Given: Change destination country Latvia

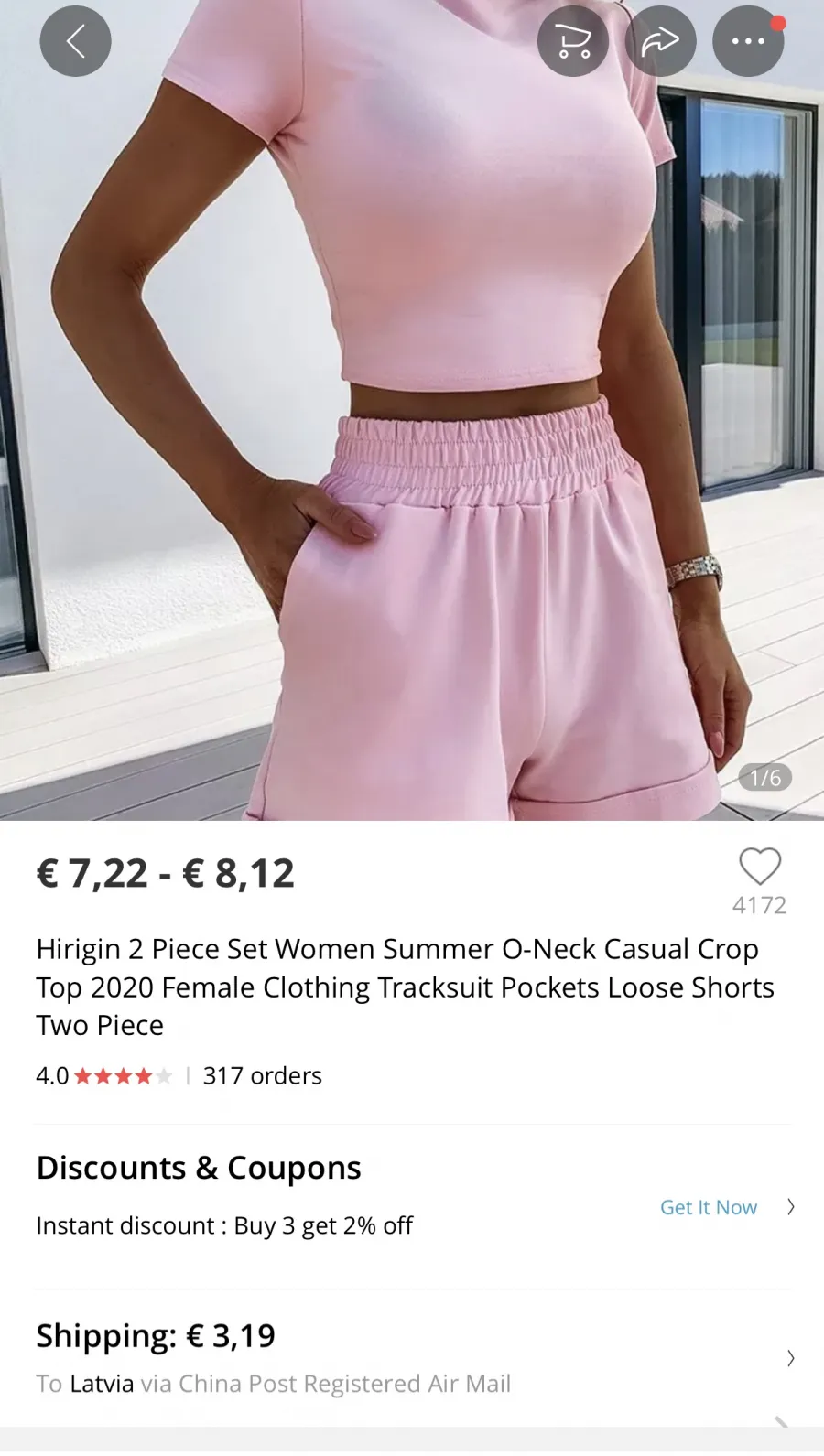Looking at the screenshot, I should 102,1384.
